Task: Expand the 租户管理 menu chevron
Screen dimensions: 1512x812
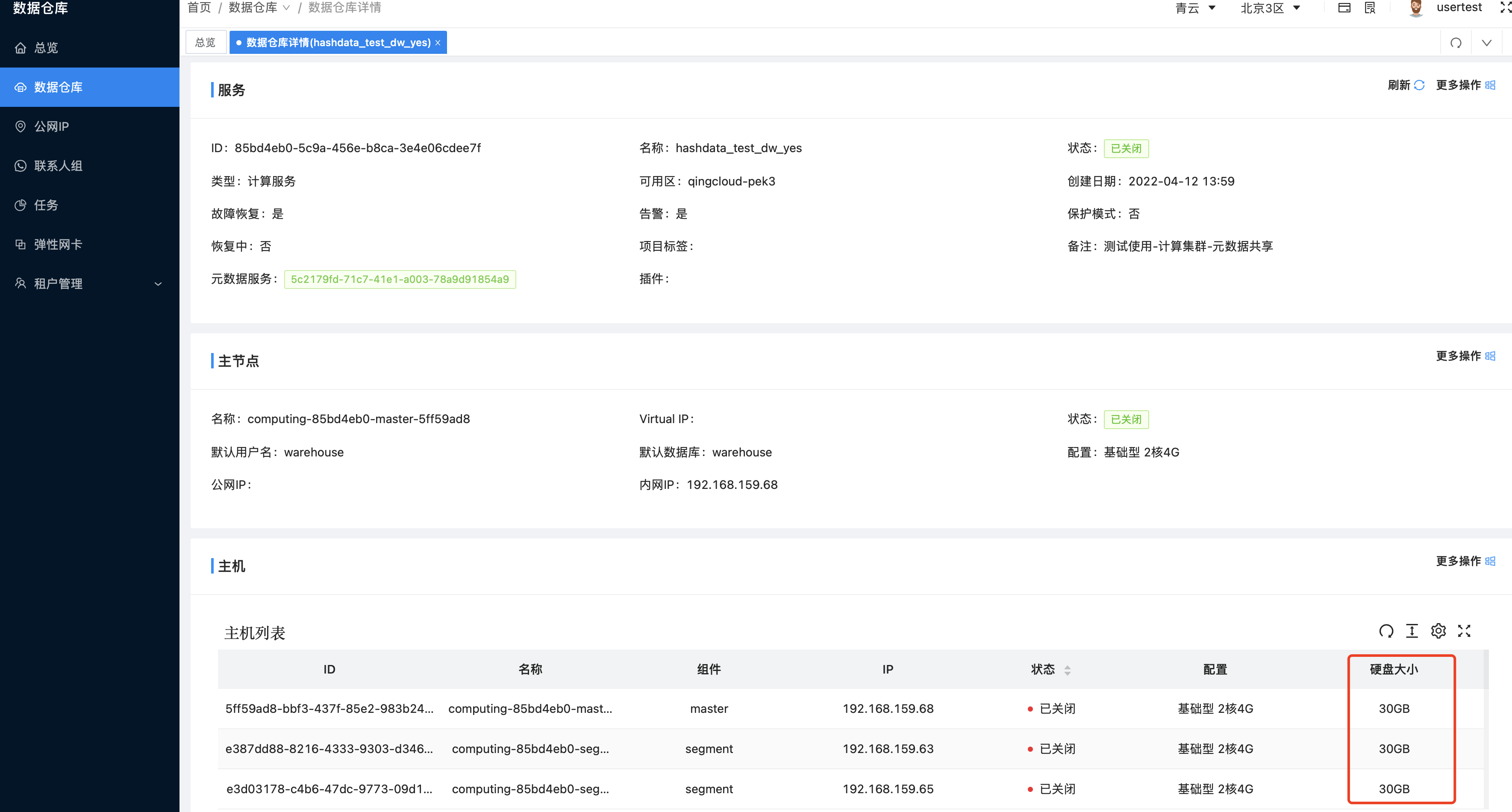Action: [x=157, y=284]
